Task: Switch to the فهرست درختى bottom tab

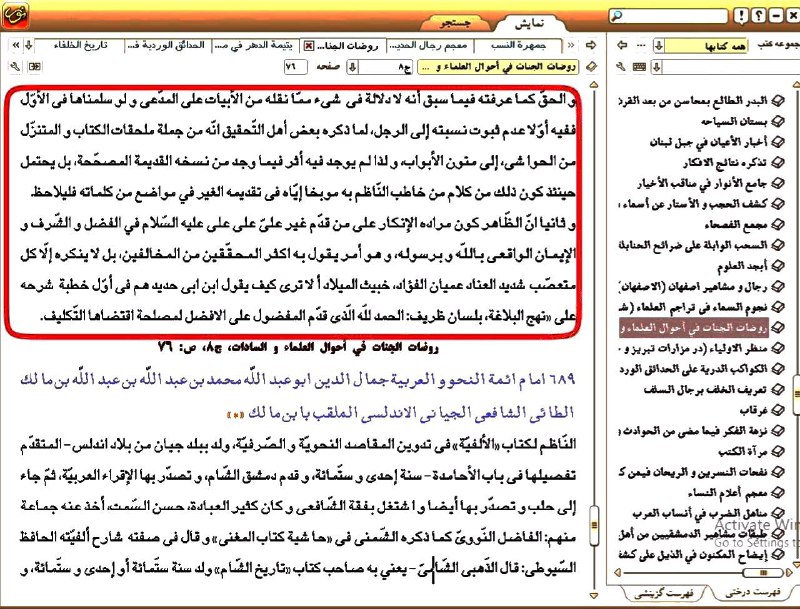Action: click(754, 592)
